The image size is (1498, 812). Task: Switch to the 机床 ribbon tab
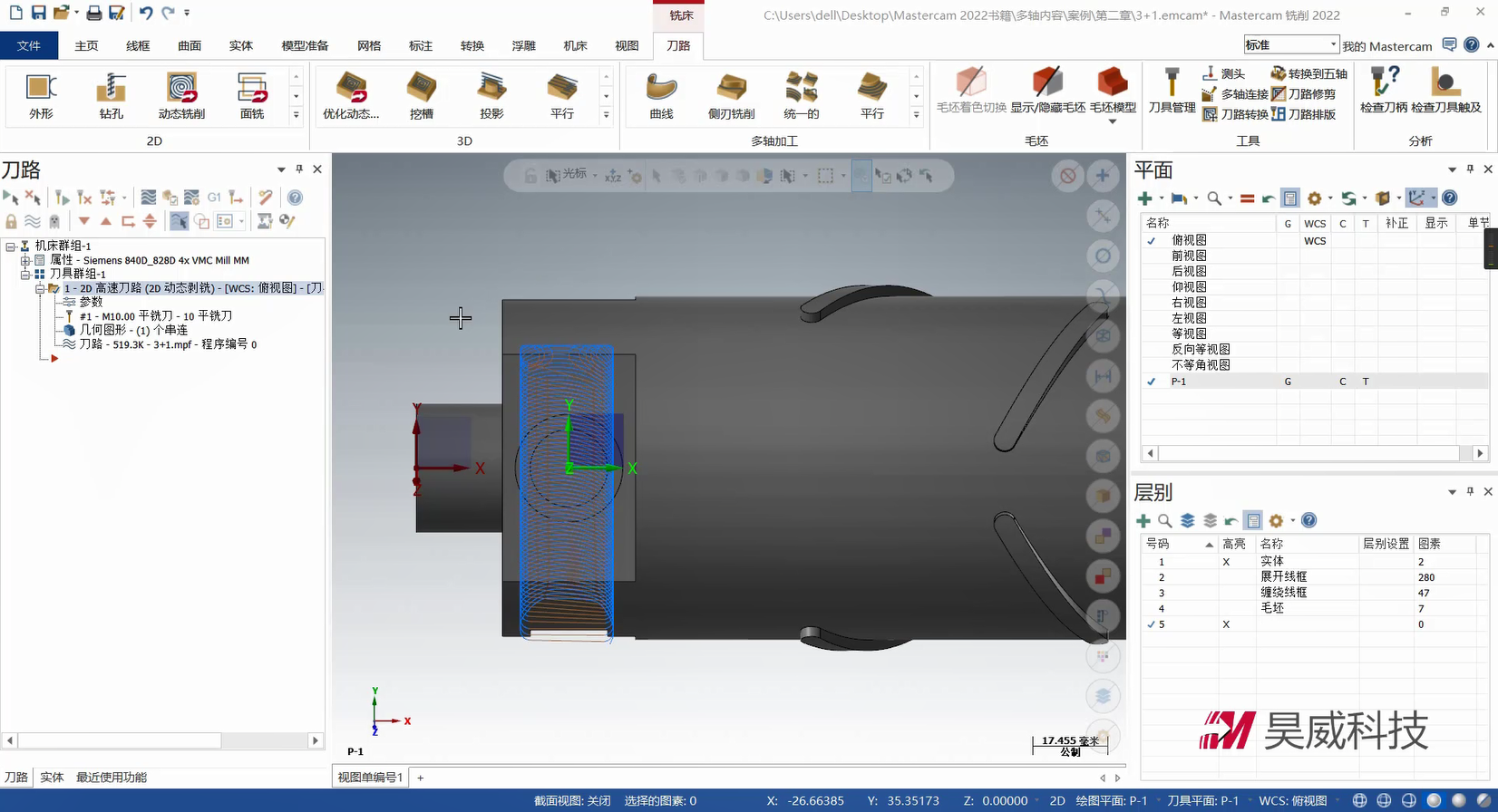click(x=576, y=45)
